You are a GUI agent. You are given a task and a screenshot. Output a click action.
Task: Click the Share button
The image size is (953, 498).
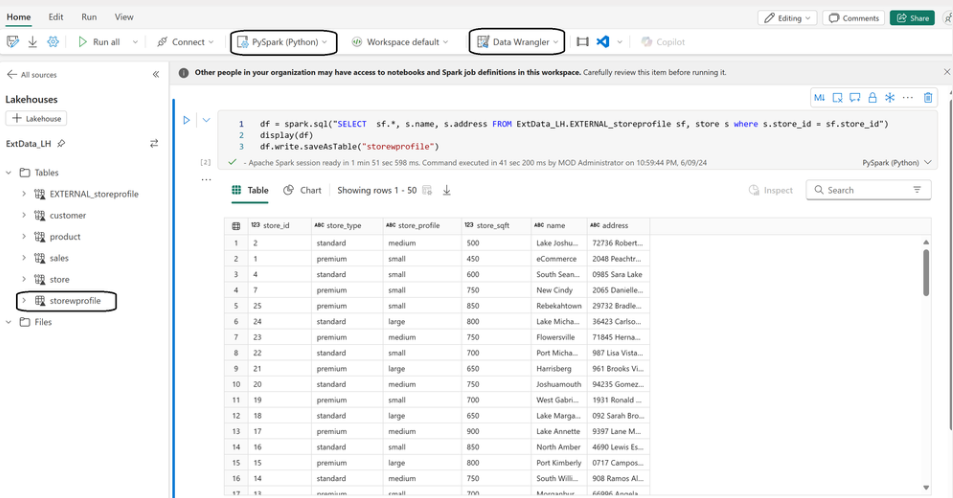point(912,18)
